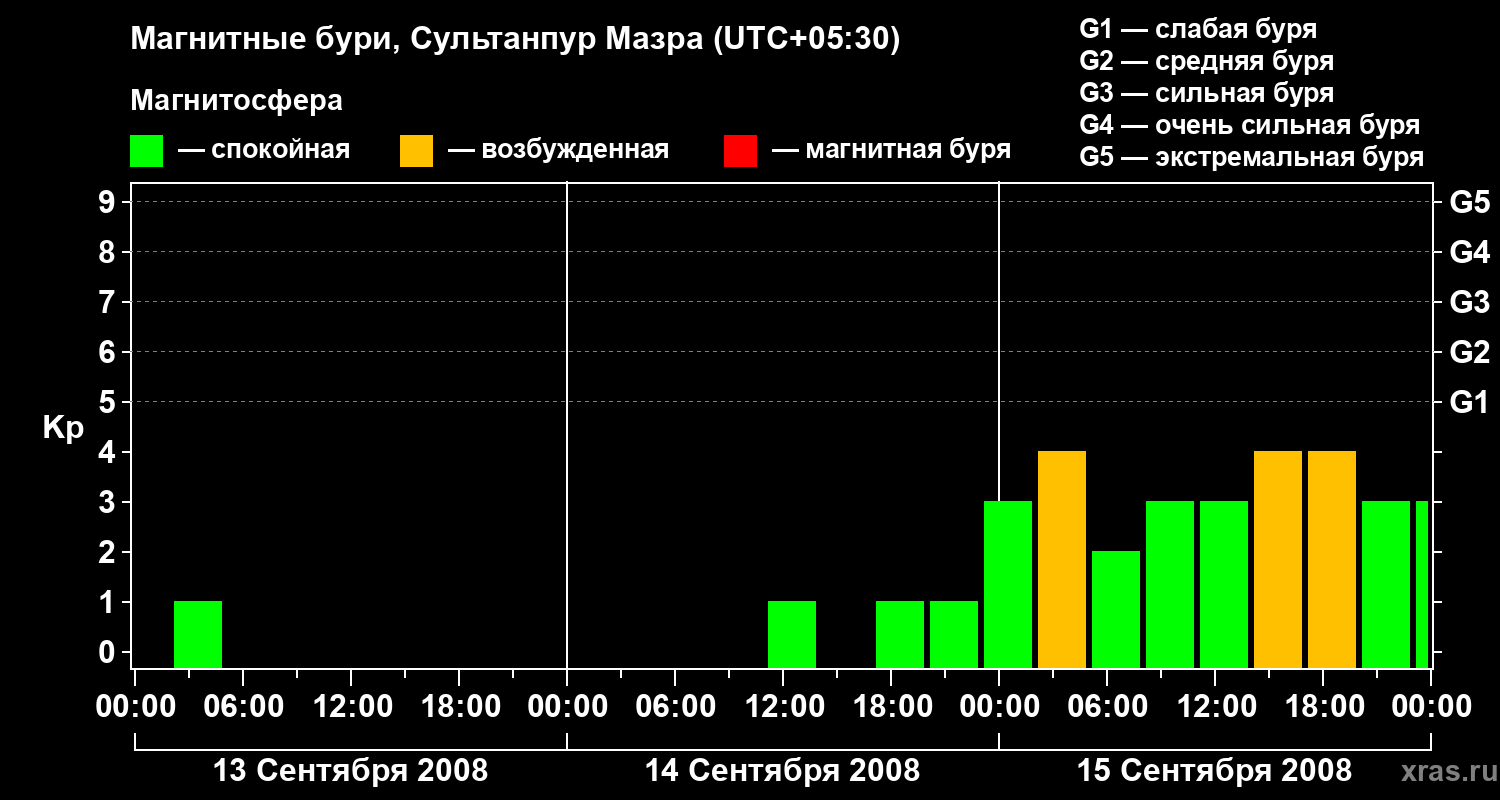1500x800 pixels.
Task: Click the first orange Kp 4 bar on 15 September
Action: pyautogui.click(x=1062, y=559)
